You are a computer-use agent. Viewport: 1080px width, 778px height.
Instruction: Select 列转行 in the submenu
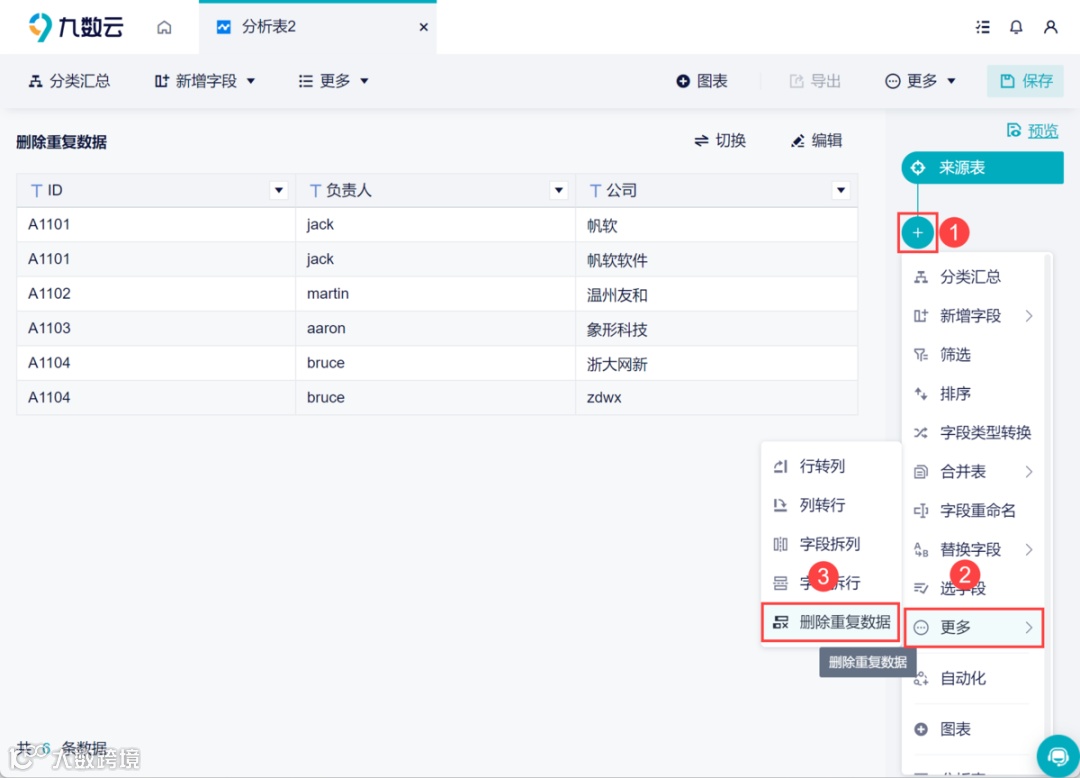point(831,505)
